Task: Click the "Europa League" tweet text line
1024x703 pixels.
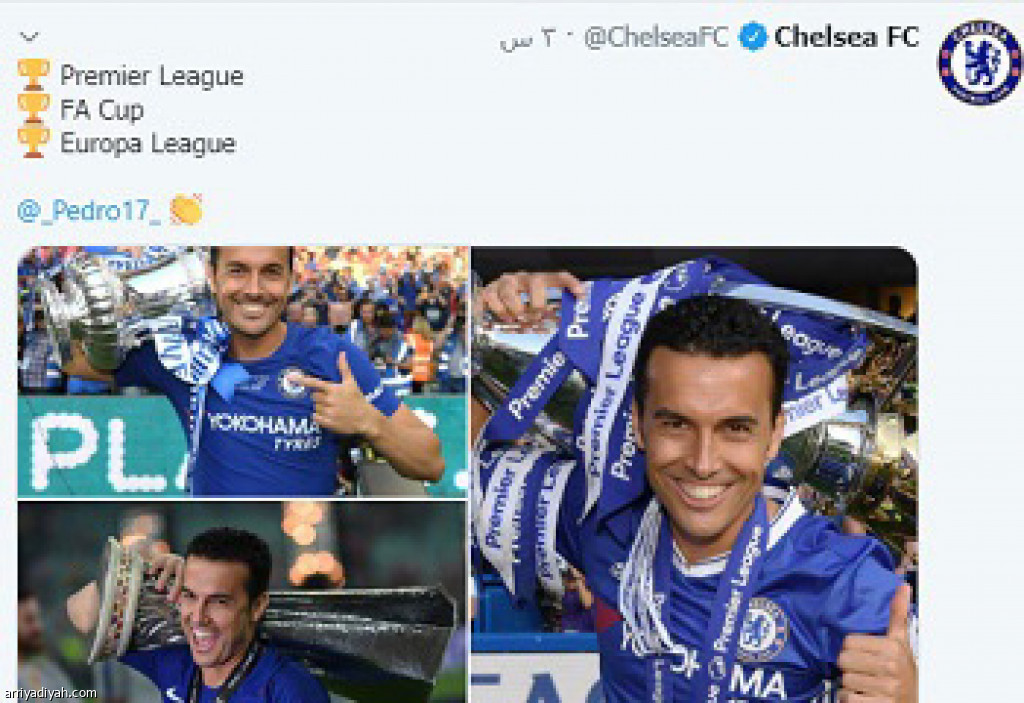Action: (x=147, y=143)
